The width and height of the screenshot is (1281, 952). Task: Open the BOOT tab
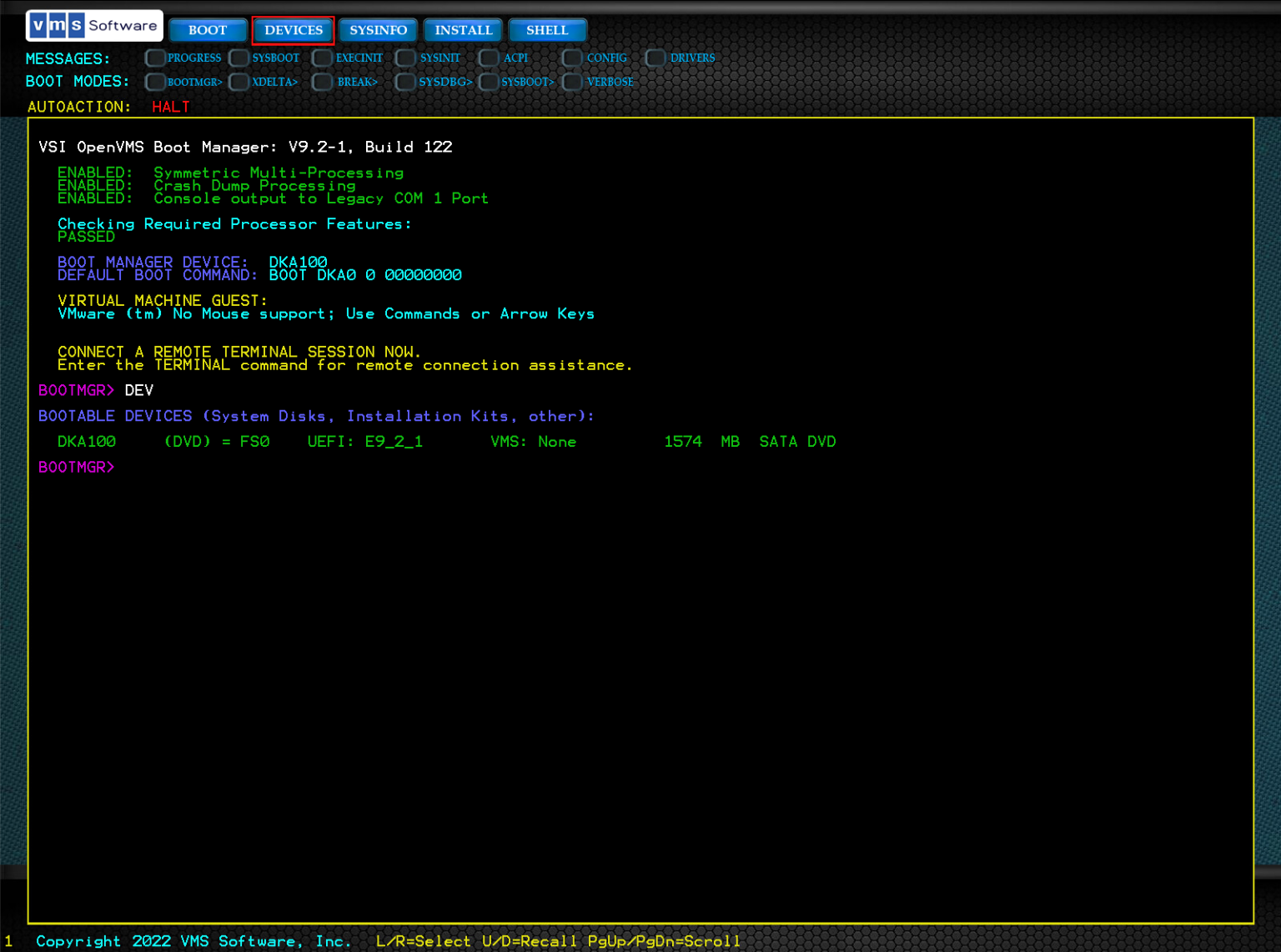[208, 30]
